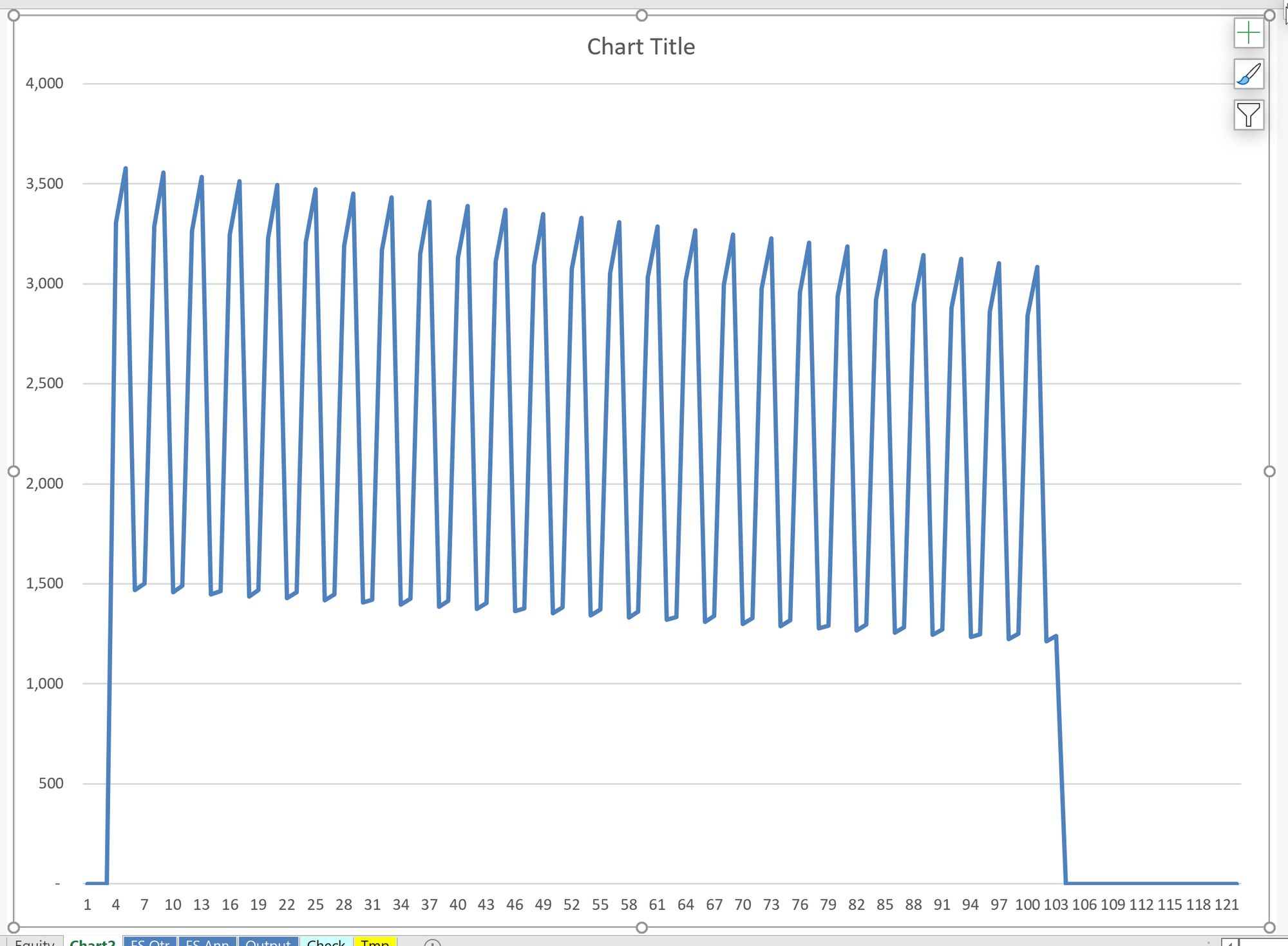Click the top-left chart resize handle
This screenshot has height=946, width=1288.
(14, 15)
